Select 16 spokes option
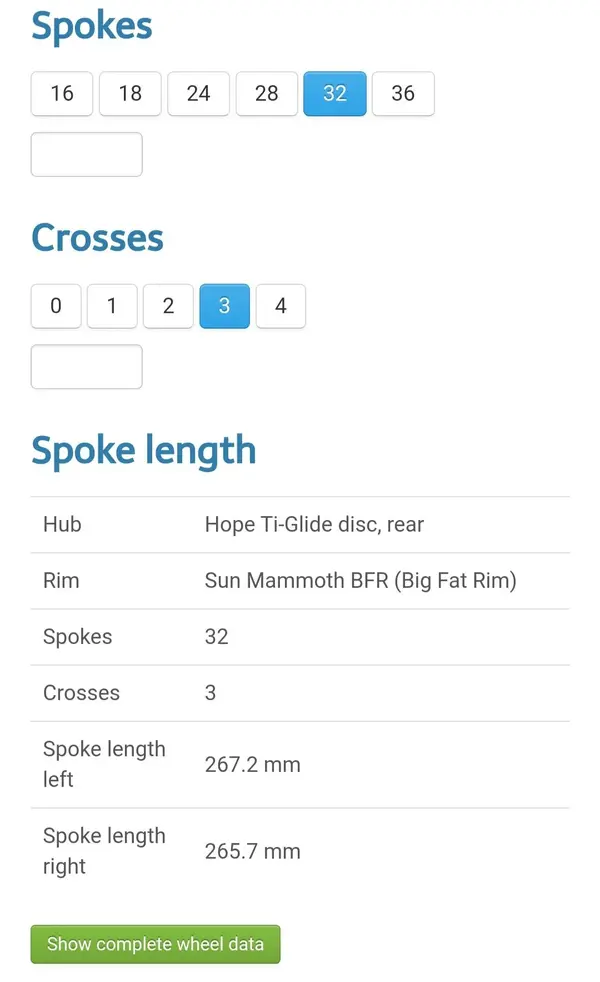This screenshot has height=982, width=600. [62, 94]
